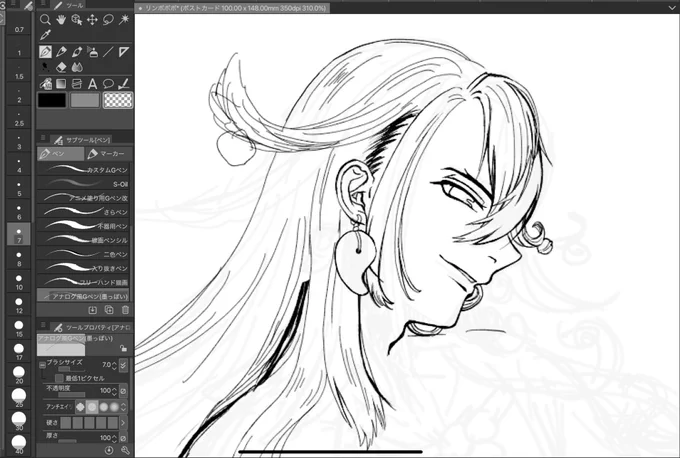Choose the さらペン sub tool
The height and width of the screenshot is (458, 680).
tap(83, 212)
